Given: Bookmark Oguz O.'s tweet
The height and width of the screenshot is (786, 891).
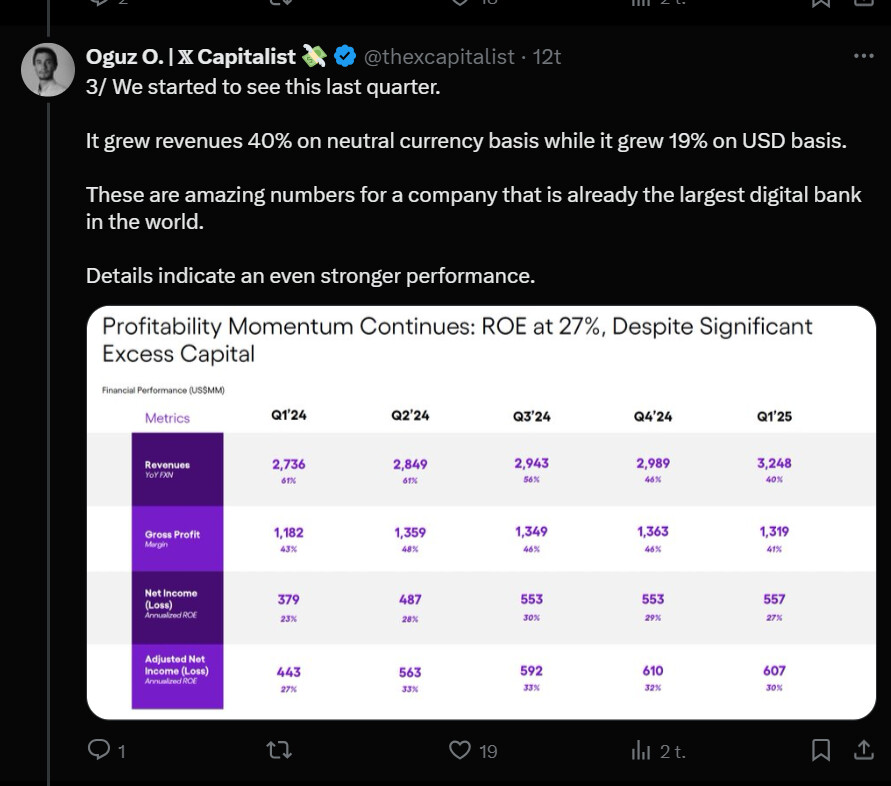Looking at the screenshot, I should (x=820, y=750).
